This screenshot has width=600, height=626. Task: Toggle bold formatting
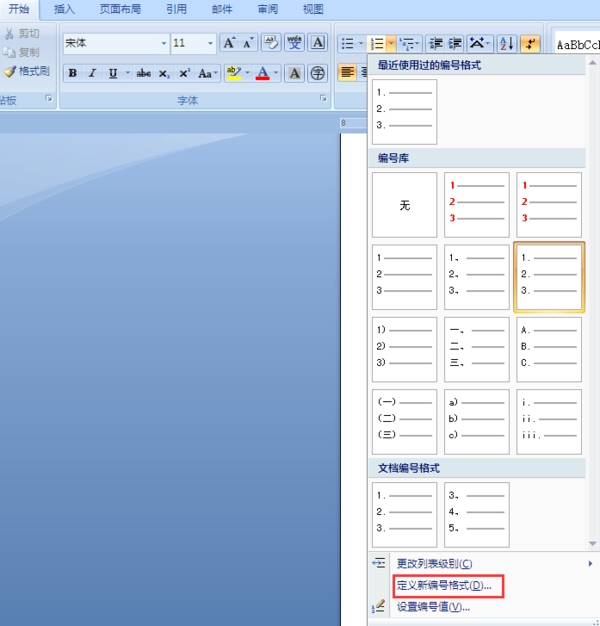point(73,73)
